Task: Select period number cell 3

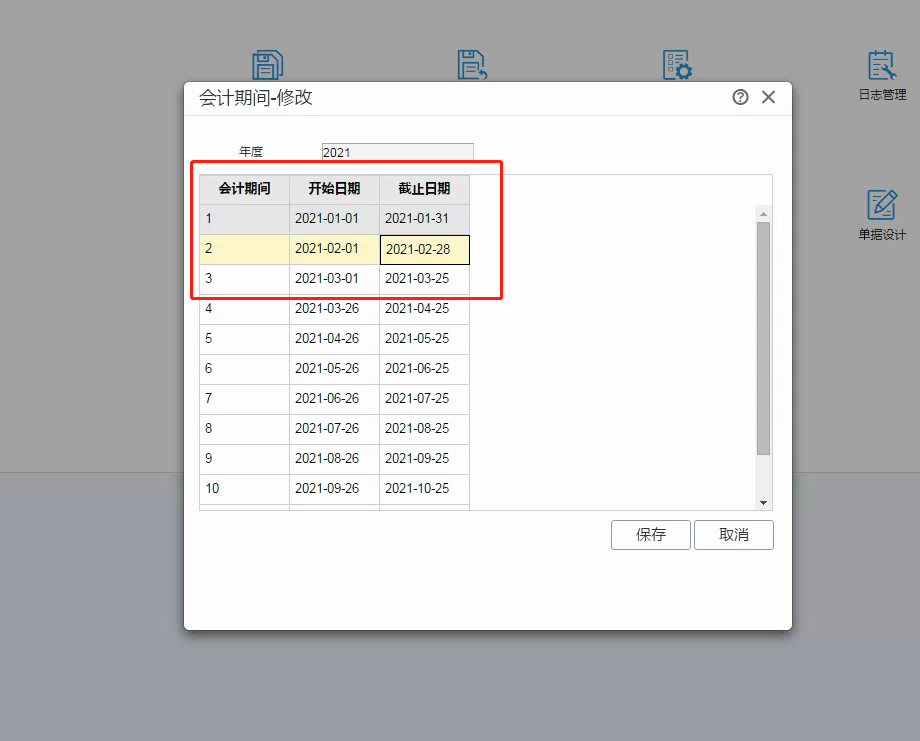Action: click(245, 279)
